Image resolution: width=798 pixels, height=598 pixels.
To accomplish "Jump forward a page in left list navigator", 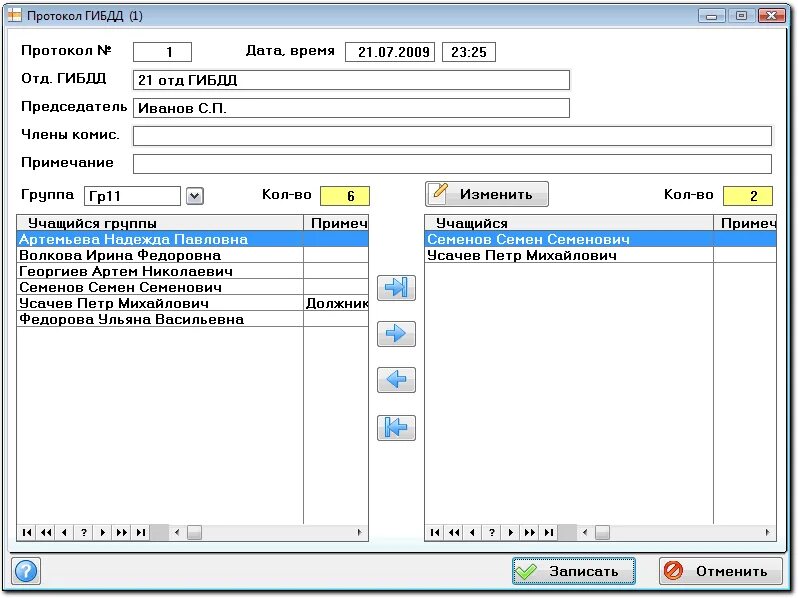I will [x=122, y=532].
